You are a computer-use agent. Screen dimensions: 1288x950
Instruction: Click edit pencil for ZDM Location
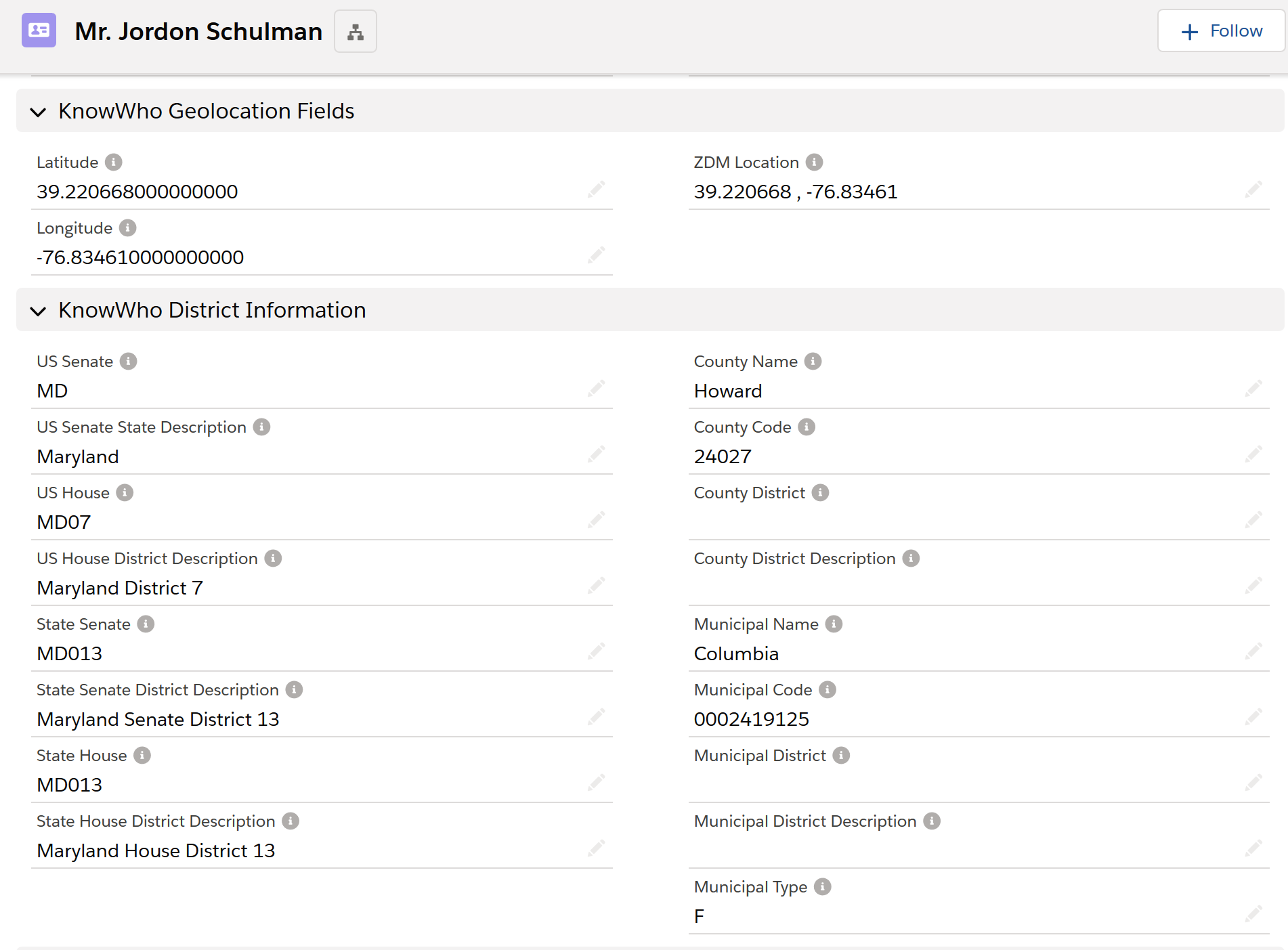tap(1253, 190)
